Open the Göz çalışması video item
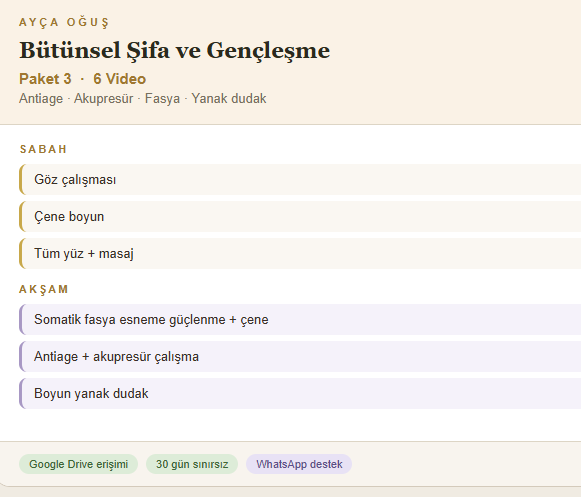Image resolution: width=581 pixels, height=497 pixels. pyautogui.click(x=300, y=179)
